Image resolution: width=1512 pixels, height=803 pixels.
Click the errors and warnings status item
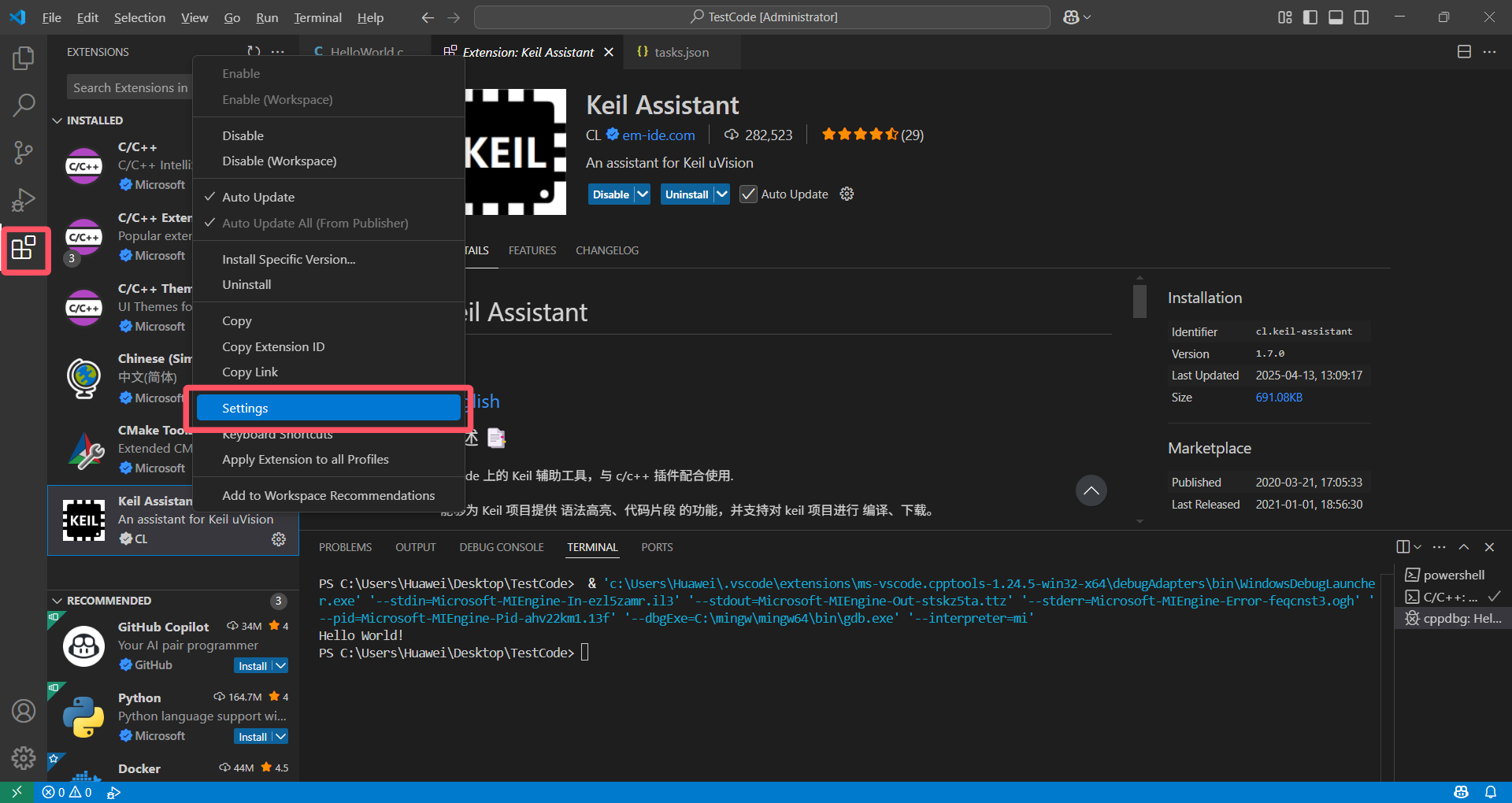tap(67, 792)
